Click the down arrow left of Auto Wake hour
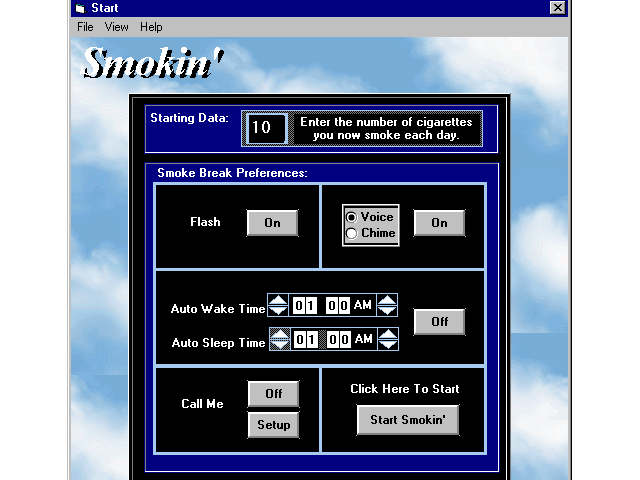 click(x=279, y=311)
